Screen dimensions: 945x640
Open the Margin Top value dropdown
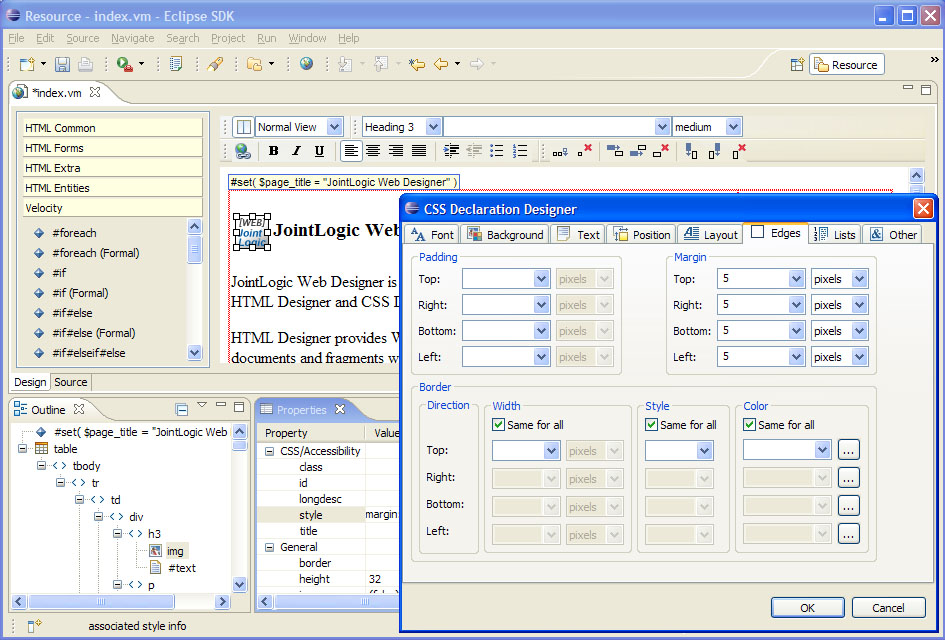tap(796, 279)
